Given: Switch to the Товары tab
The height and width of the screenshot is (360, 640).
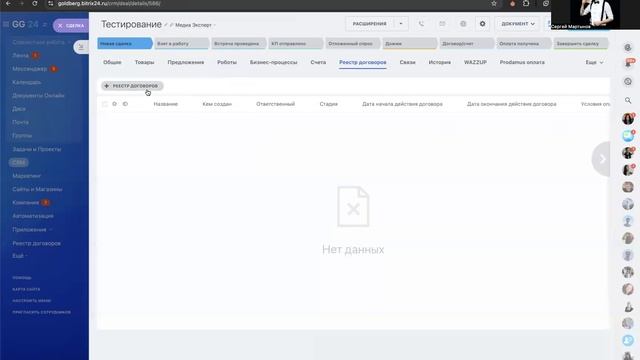Looking at the screenshot, I should click(144, 62).
